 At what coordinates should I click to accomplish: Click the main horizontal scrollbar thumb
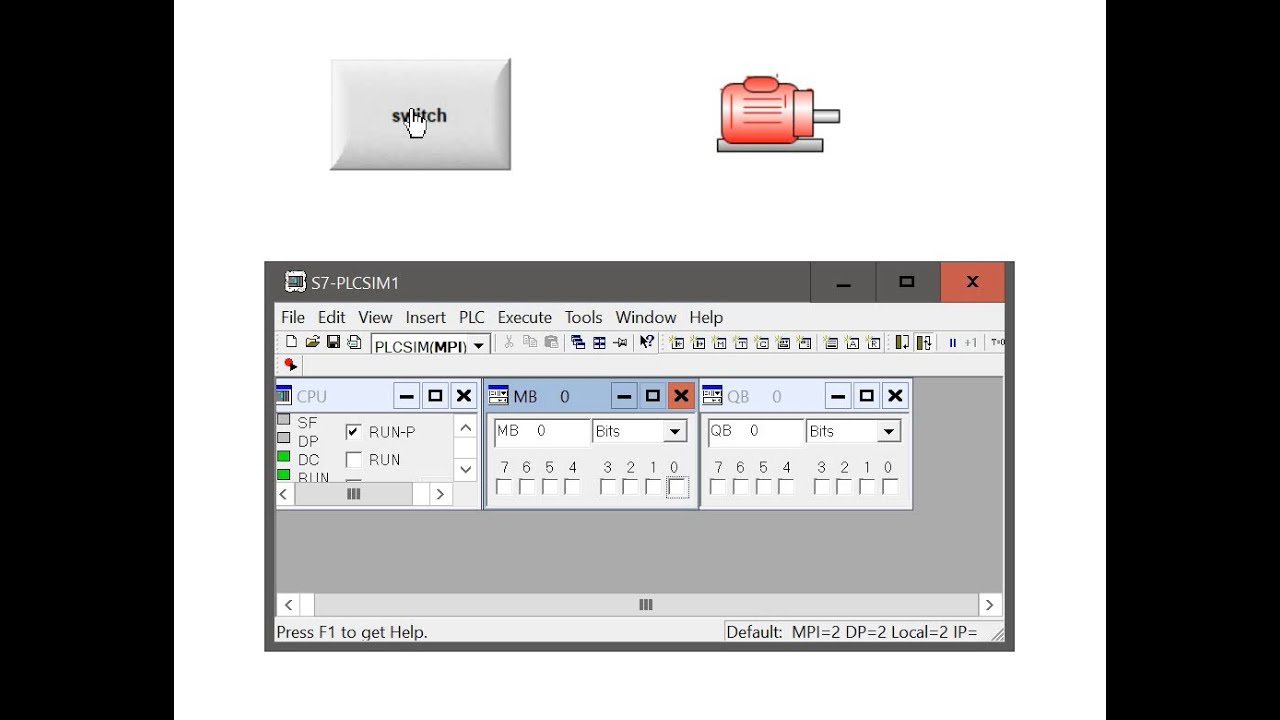point(646,604)
